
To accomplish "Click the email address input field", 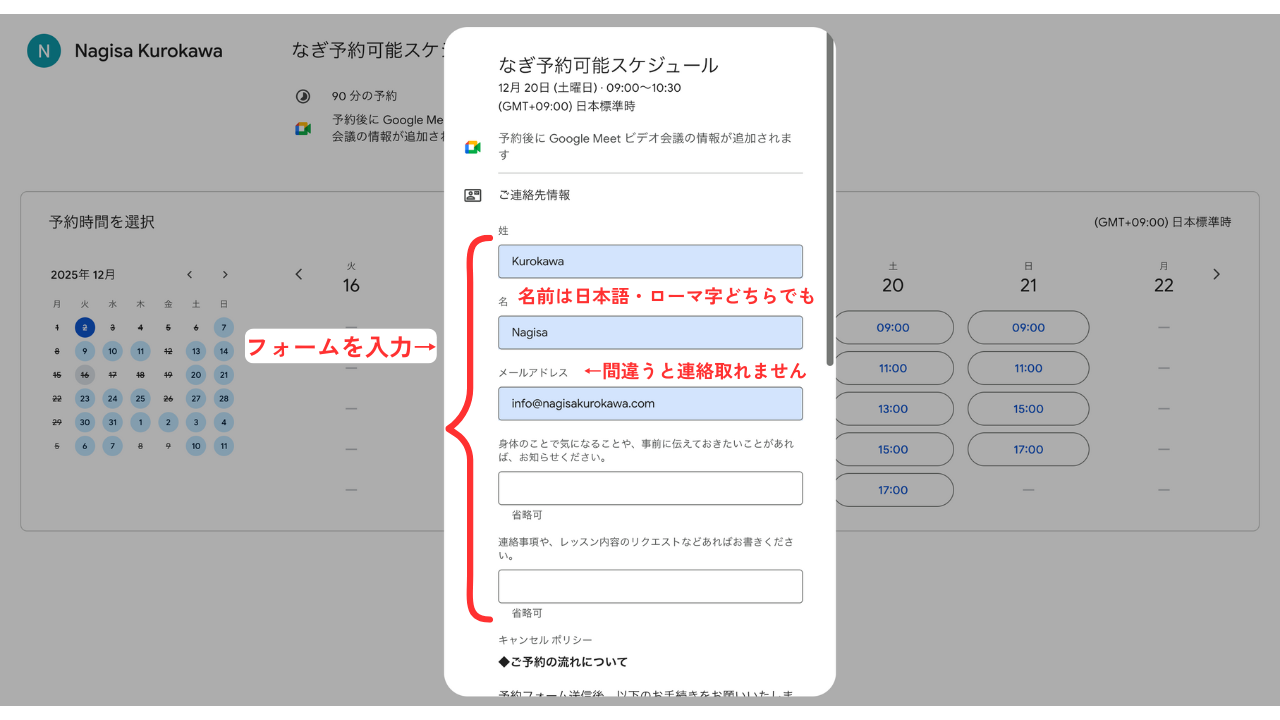I will 650,404.
